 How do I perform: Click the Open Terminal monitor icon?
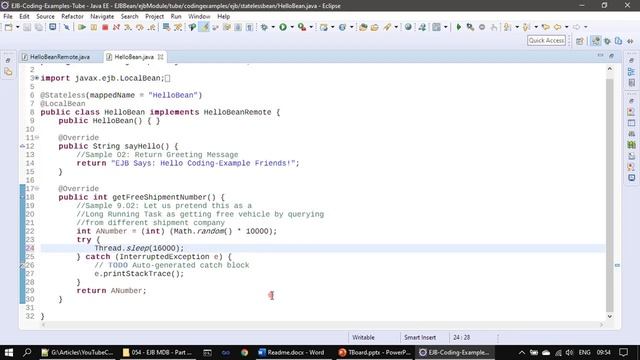coord(53,27)
